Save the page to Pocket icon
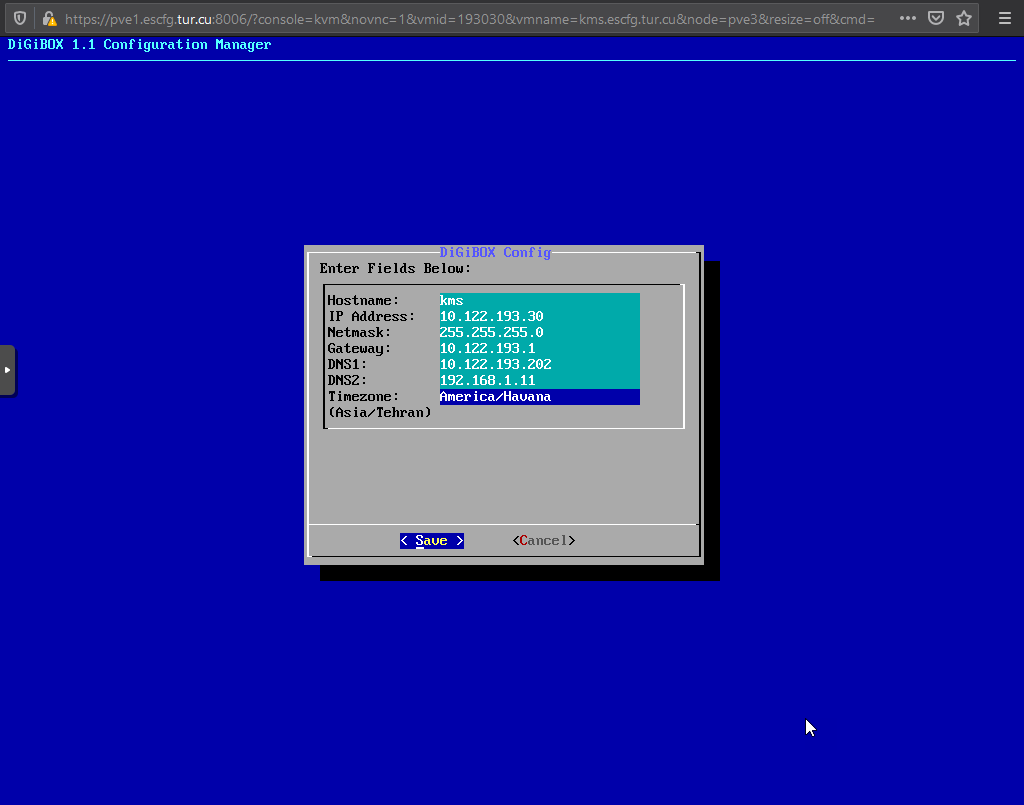This screenshot has width=1024, height=805. coord(936,18)
